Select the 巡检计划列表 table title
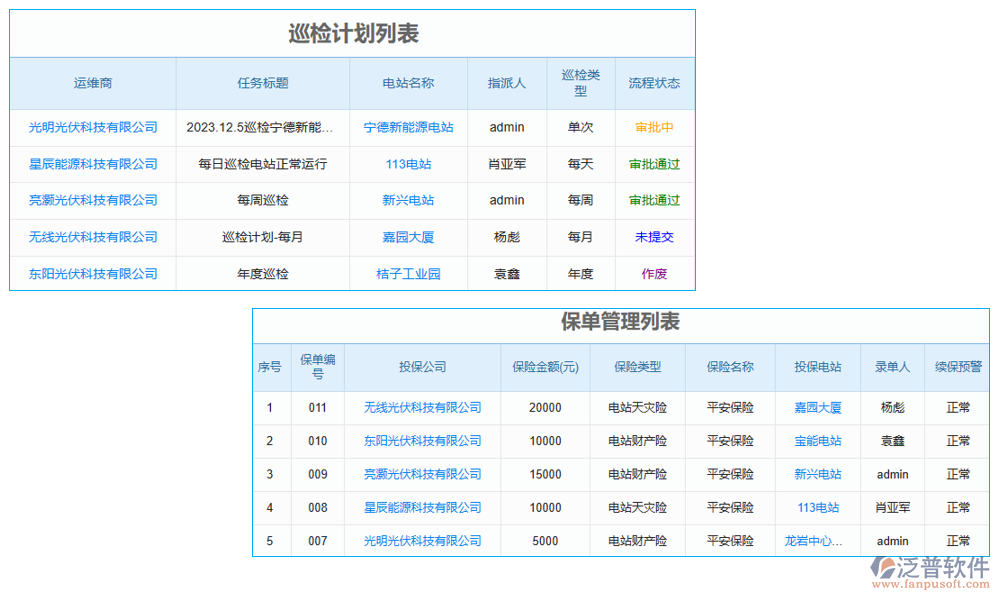 point(352,32)
